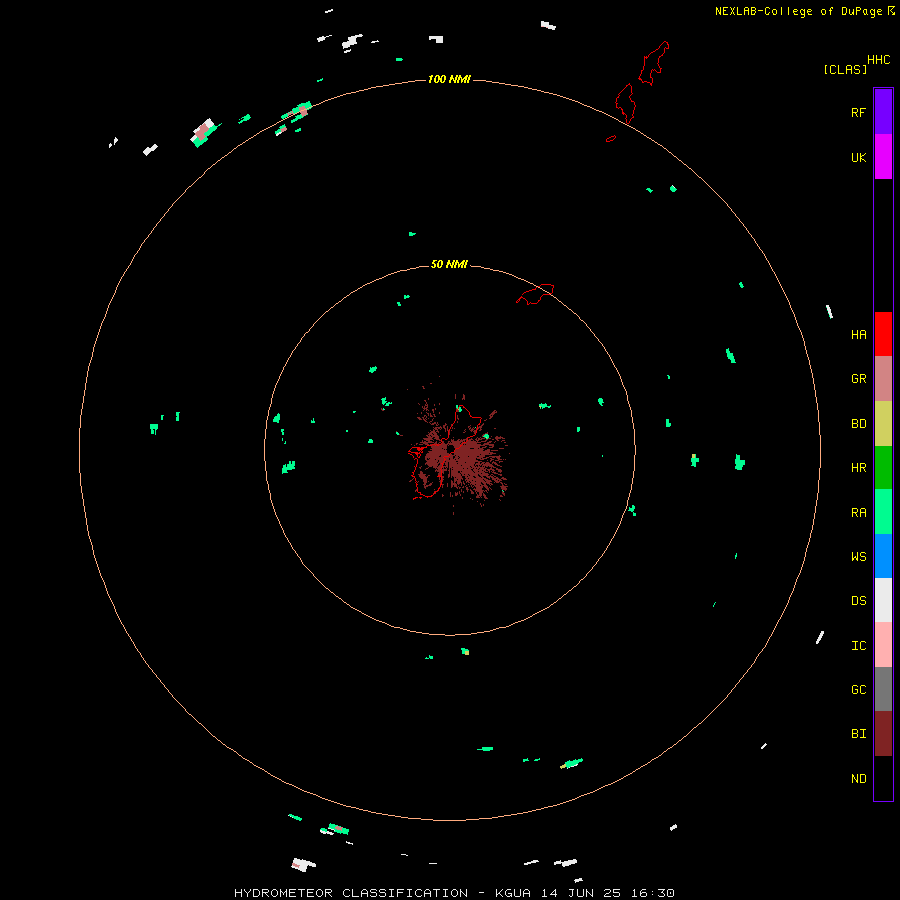
Task: Click the "UK" legend label
Action: (x=859, y=157)
